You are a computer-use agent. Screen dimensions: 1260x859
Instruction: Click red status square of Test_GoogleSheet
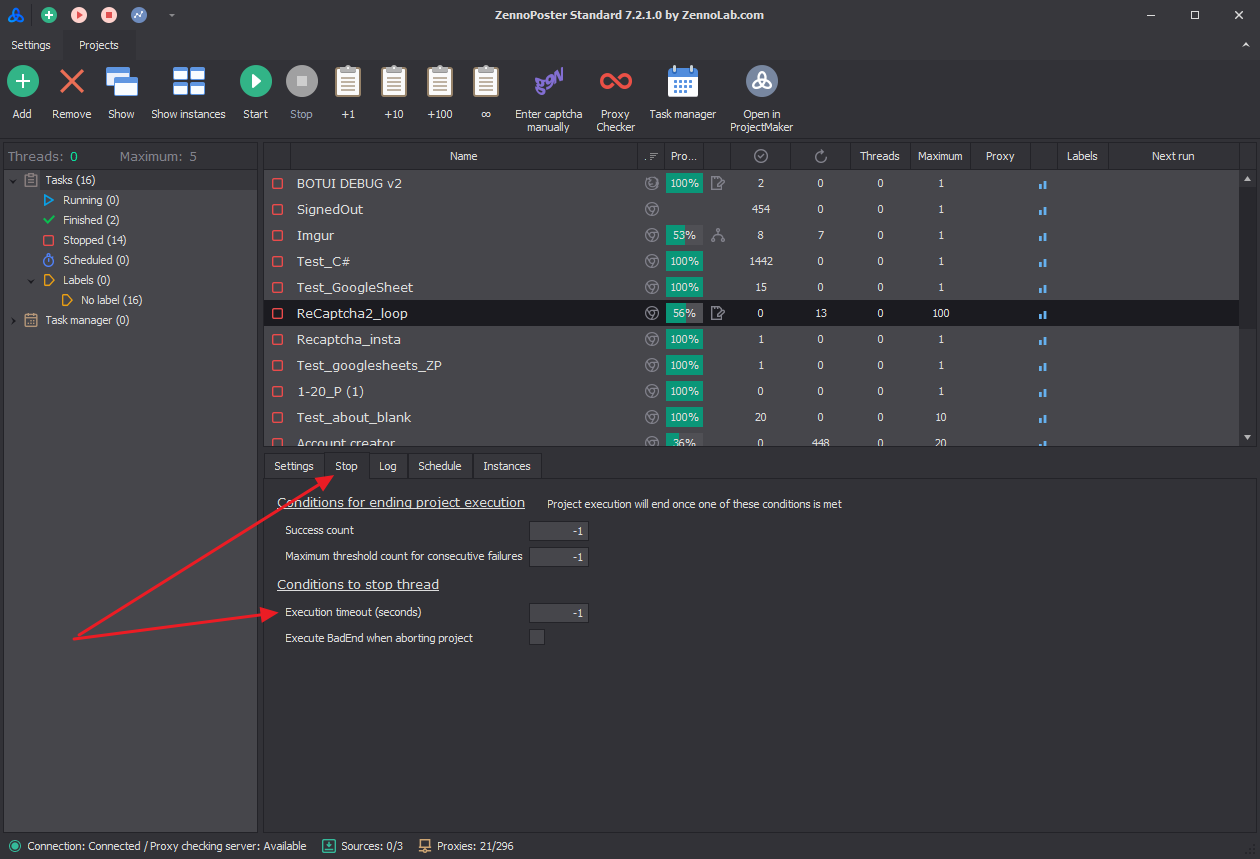click(278, 288)
